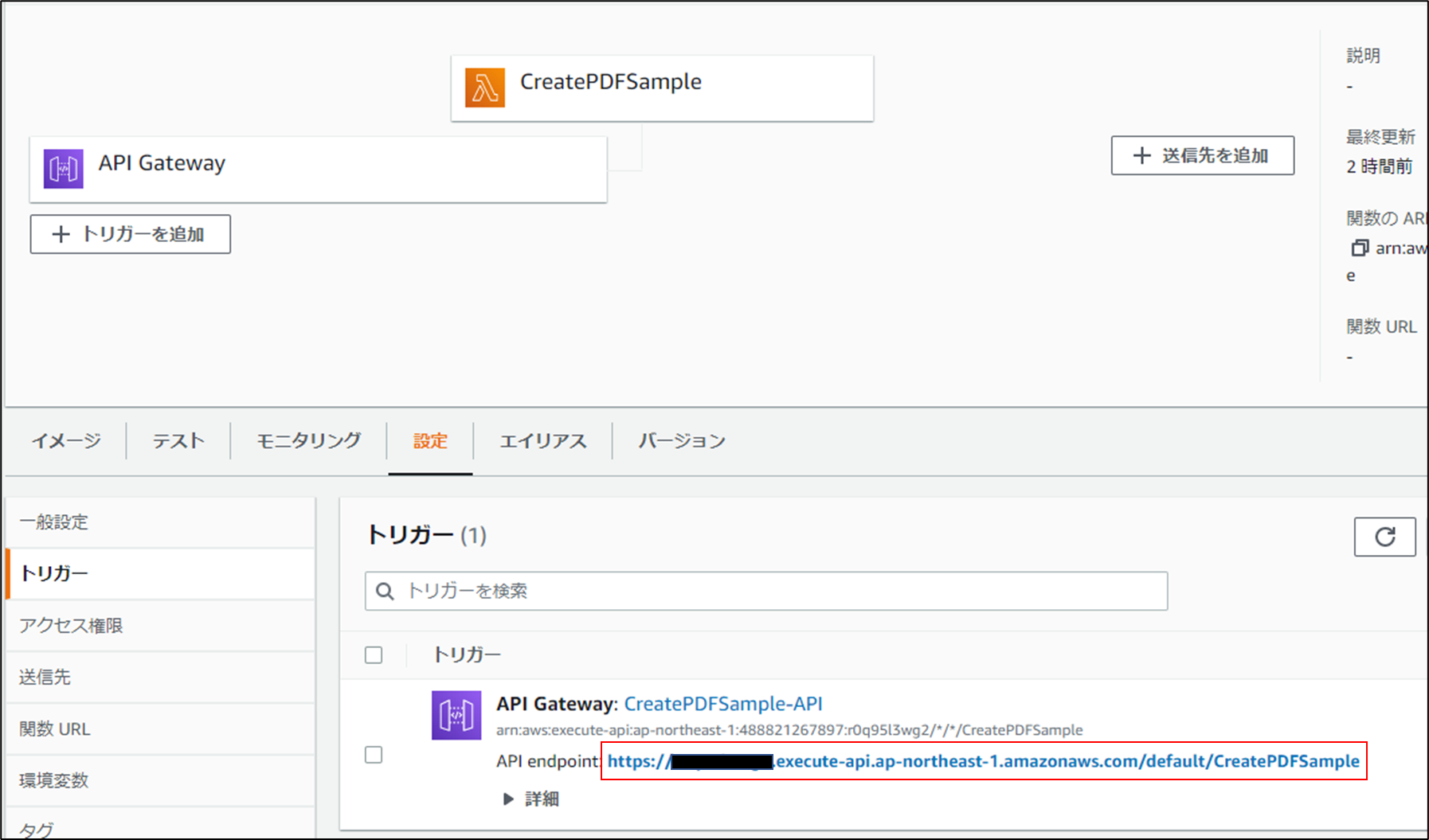Click the search magnifier in the trigger search box

coord(386,591)
